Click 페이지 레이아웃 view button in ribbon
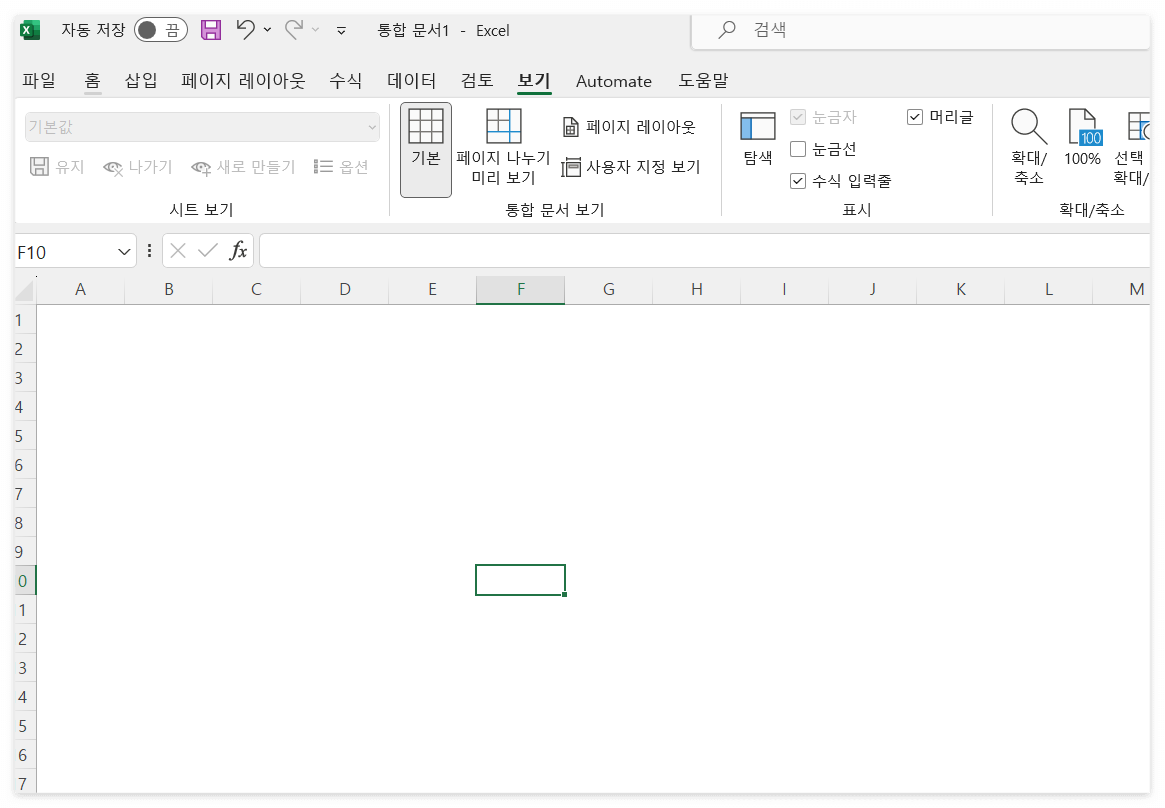The width and height of the screenshot is (1165, 808). (x=629, y=127)
